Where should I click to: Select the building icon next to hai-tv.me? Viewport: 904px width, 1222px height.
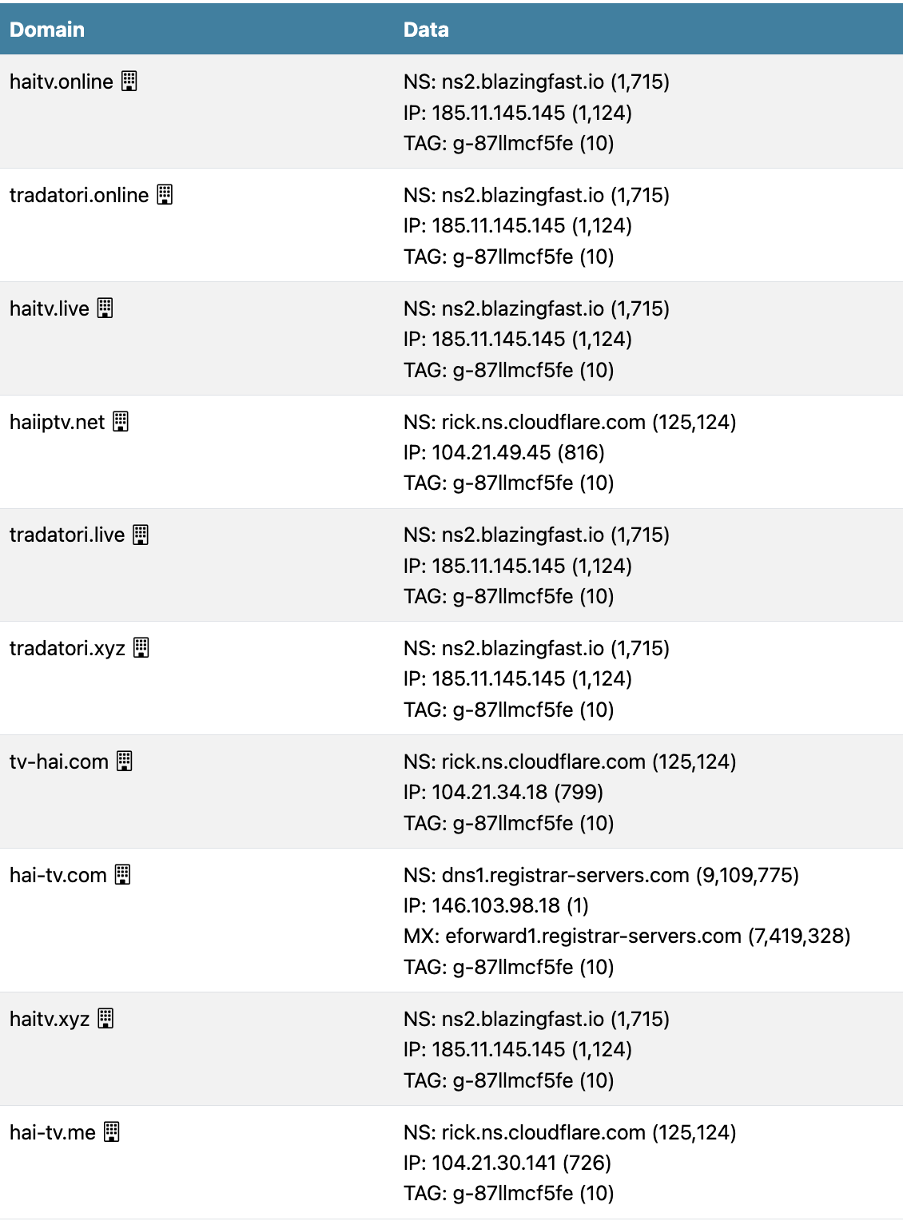(x=112, y=1132)
